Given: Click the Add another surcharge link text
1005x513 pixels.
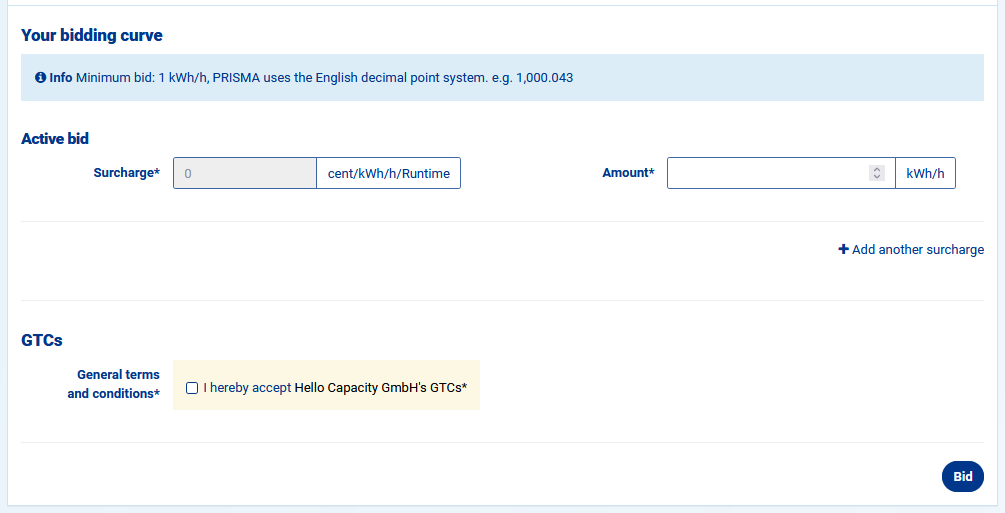Looking at the screenshot, I should tap(917, 250).
